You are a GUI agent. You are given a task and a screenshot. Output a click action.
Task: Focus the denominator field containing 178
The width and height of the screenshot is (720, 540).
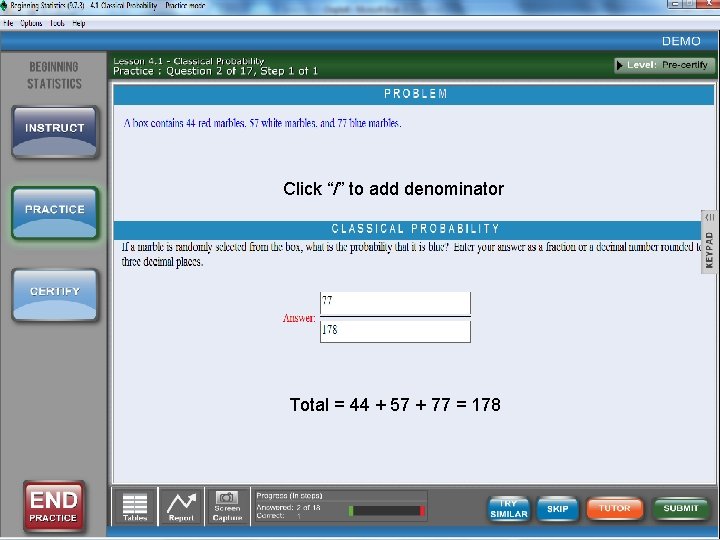pos(395,331)
